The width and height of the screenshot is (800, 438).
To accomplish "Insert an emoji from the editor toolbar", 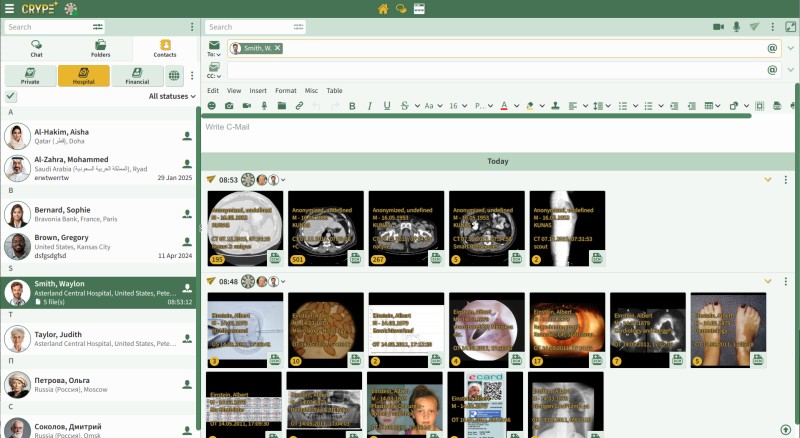I will tap(212, 106).
